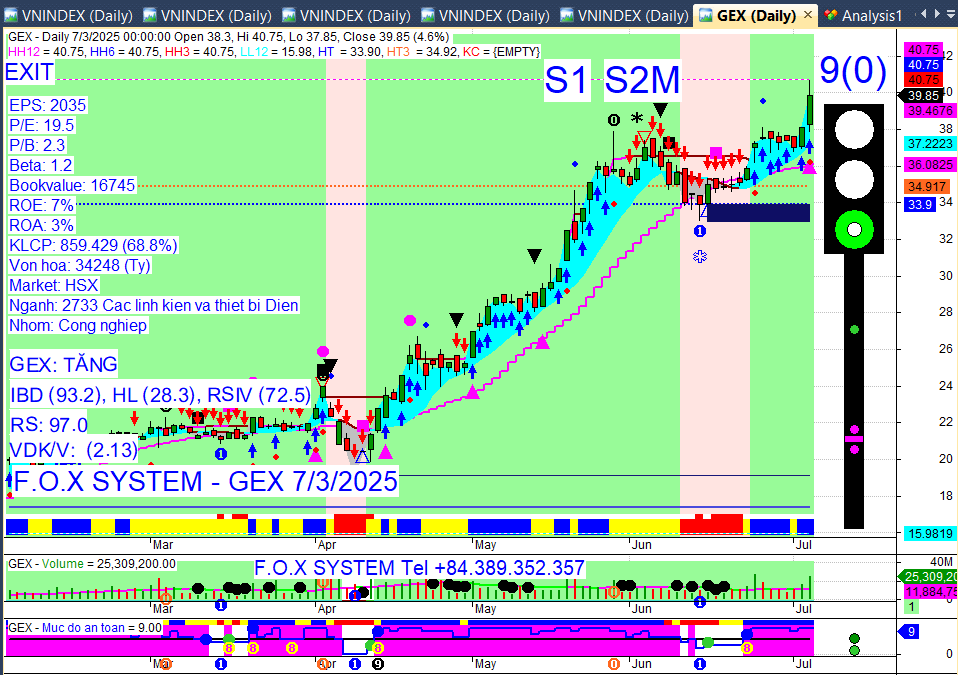Click the Nhom: Cong nghiep text
This screenshot has width=958, height=675.
[78, 326]
